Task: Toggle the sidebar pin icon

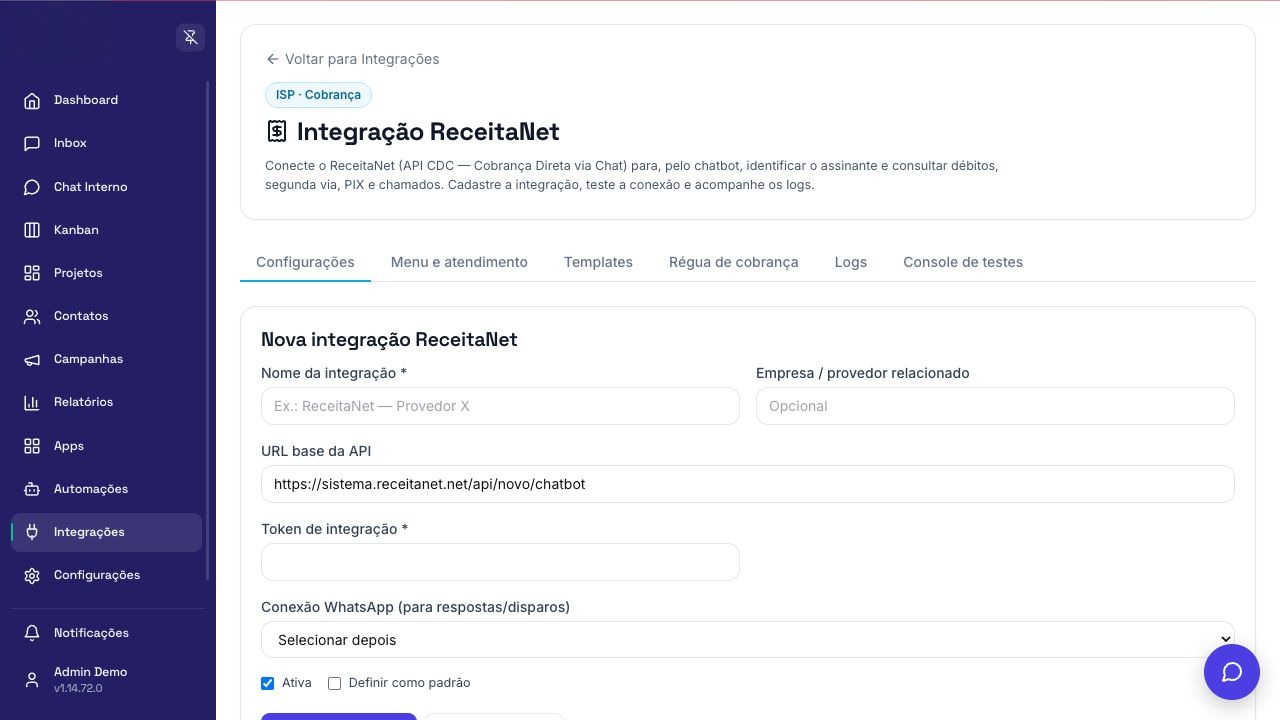Action: pos(190,38)
